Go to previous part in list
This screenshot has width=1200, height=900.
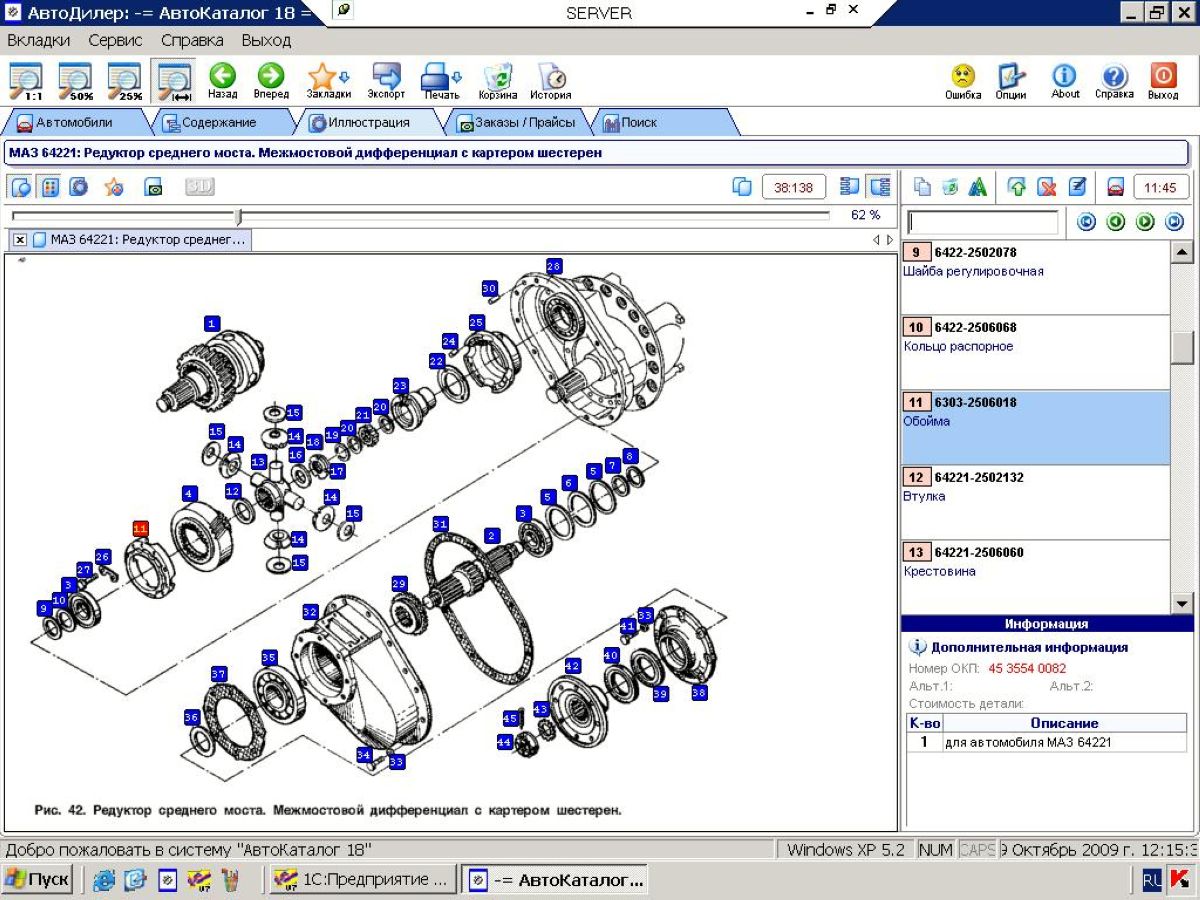1116,222
